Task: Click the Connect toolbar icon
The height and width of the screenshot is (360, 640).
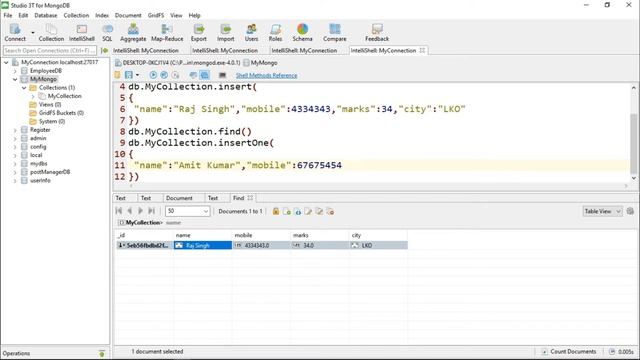Action: [15, 32]
